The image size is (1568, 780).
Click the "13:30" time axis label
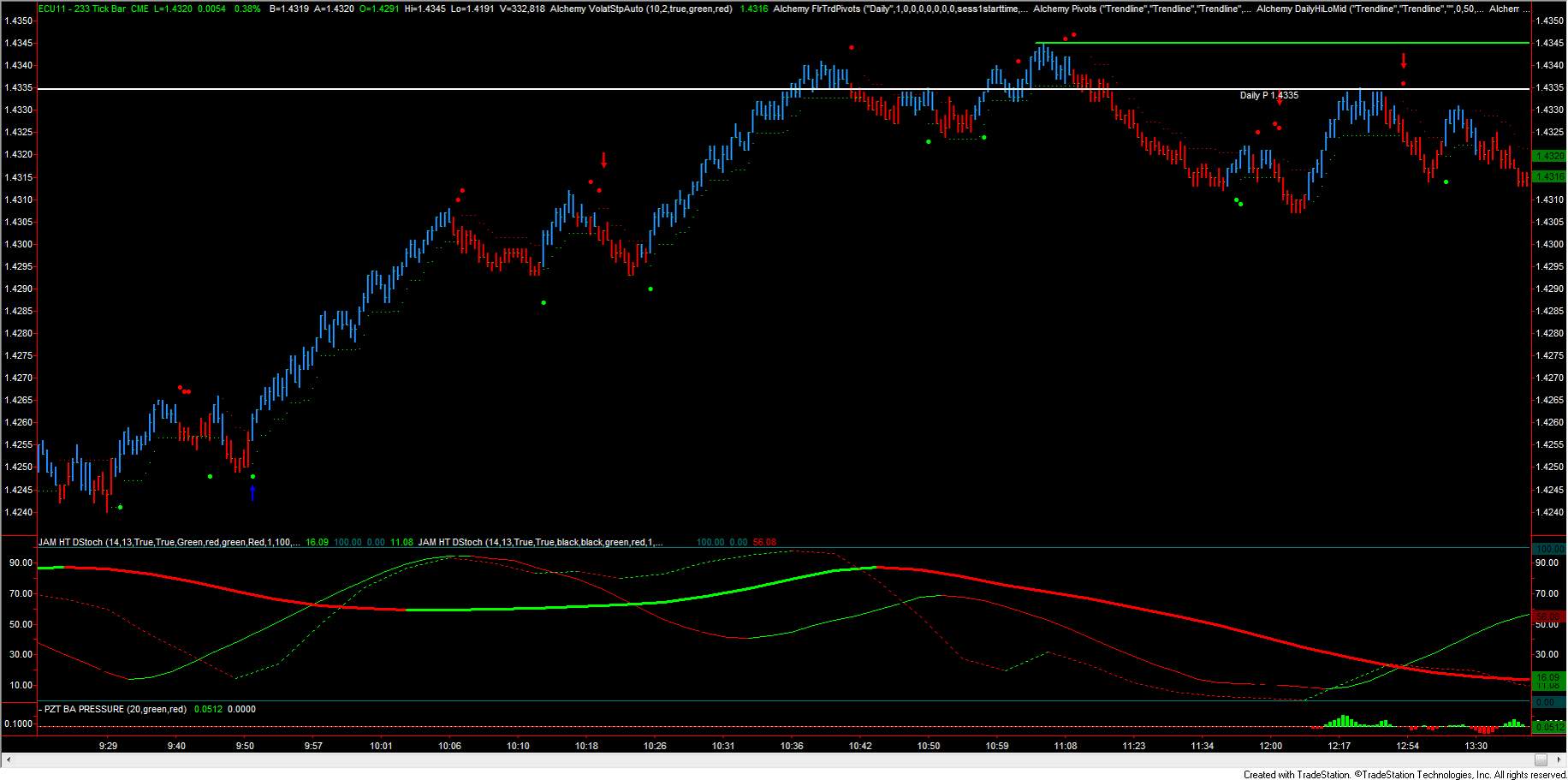click(x=1476, y=746)
